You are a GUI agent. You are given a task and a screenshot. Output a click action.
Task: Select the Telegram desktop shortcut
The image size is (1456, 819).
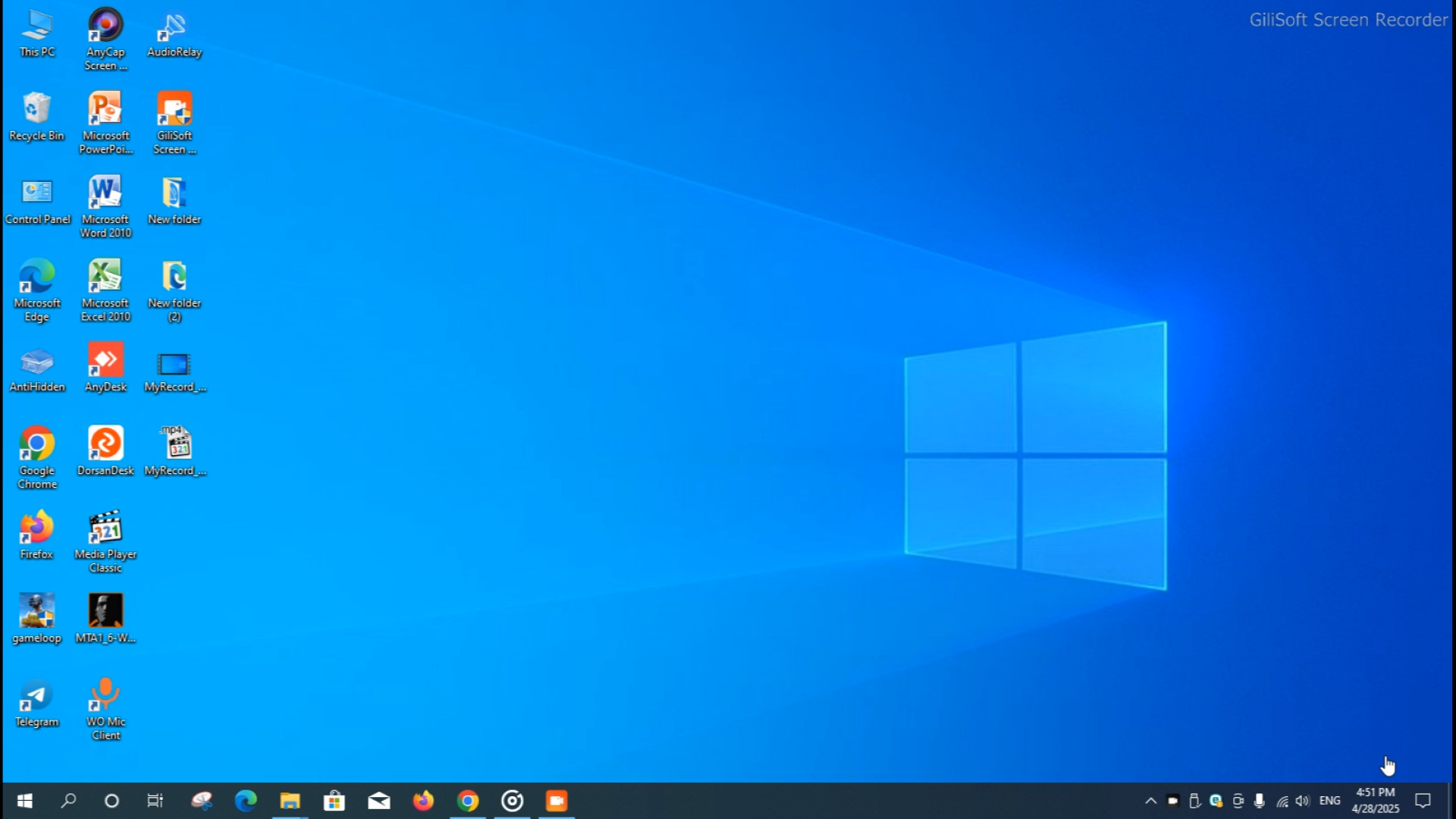pyautogui.click(x=37, y=704)
